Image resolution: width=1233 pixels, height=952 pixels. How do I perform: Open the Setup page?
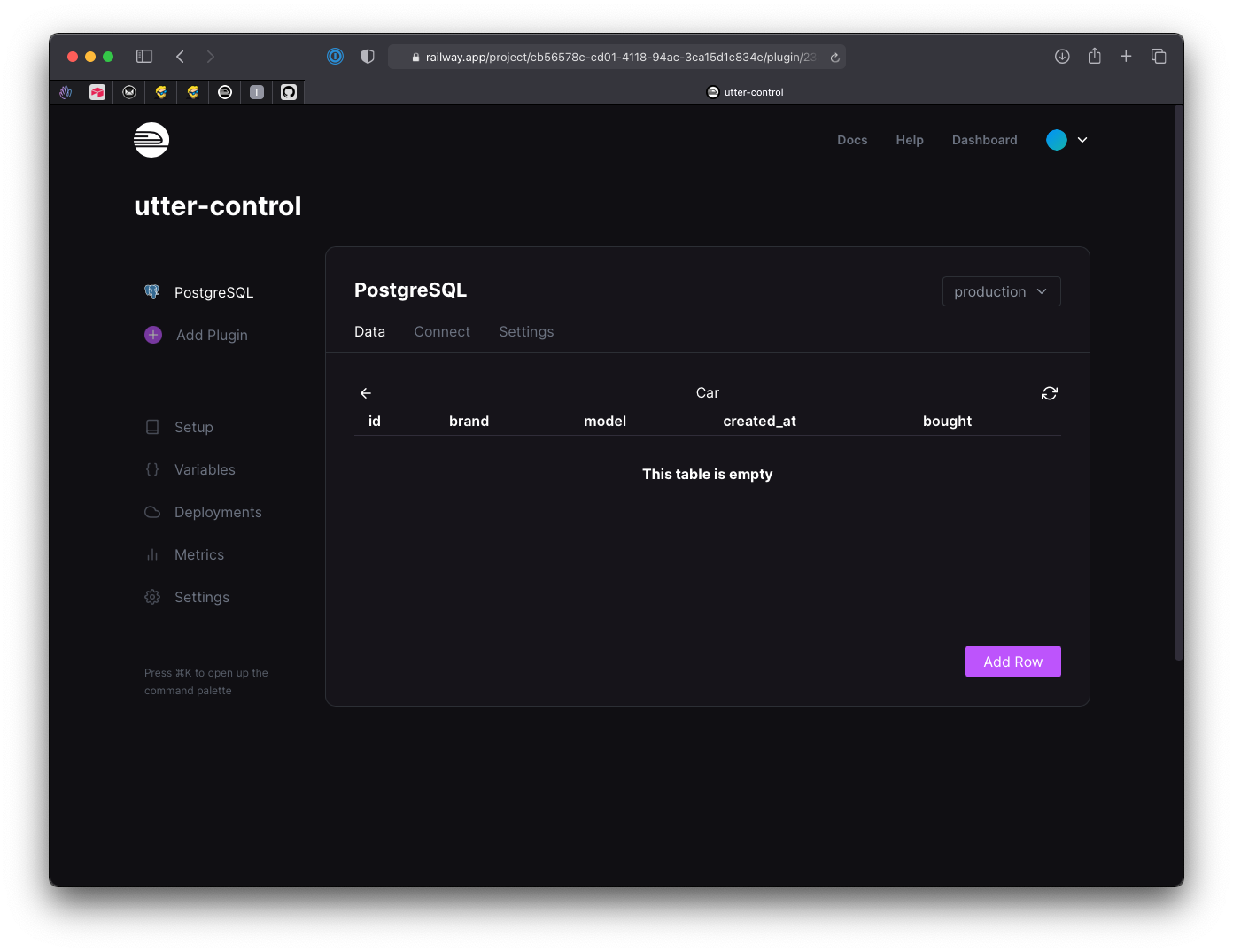193,427
